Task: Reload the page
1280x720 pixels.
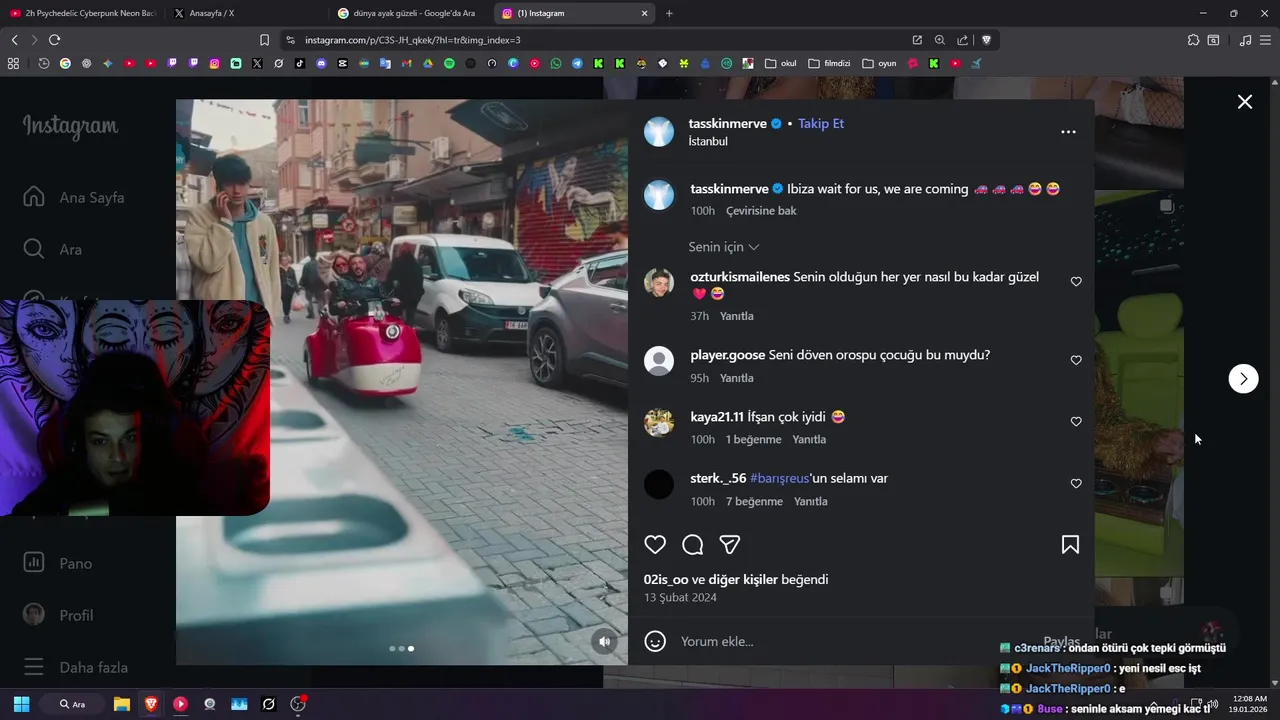Action: [54, 40]
